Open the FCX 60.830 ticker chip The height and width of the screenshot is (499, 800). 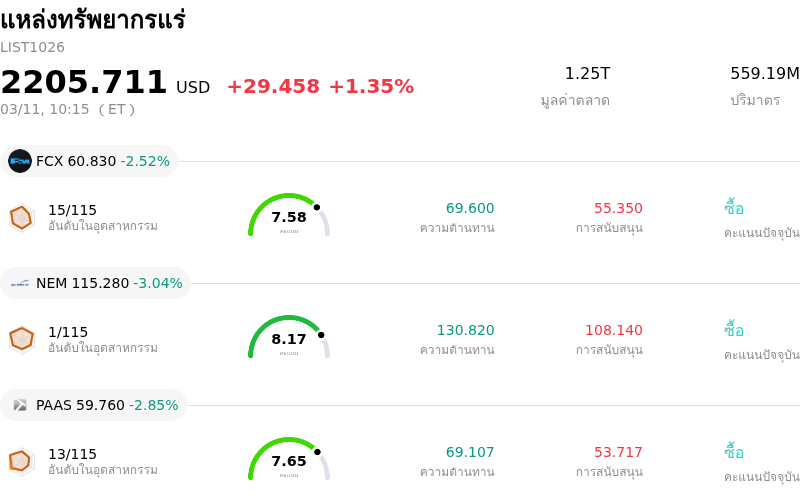90,161
